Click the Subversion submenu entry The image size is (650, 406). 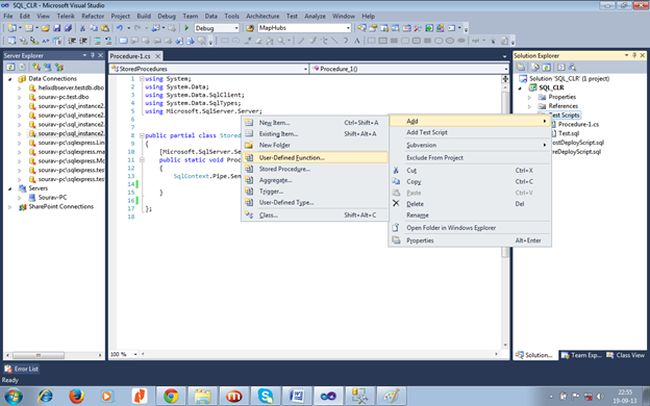[470, 145]
